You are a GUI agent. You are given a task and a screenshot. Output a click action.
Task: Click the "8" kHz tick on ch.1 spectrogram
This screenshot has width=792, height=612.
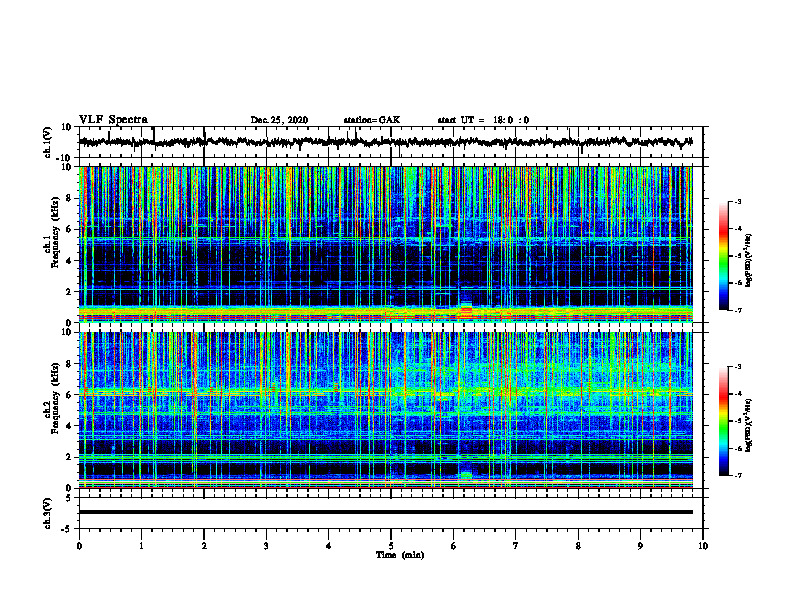click(69, 198)
